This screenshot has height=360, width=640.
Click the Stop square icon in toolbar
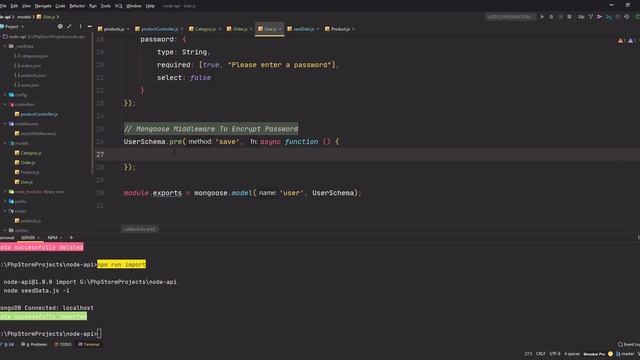pos(569,17)
